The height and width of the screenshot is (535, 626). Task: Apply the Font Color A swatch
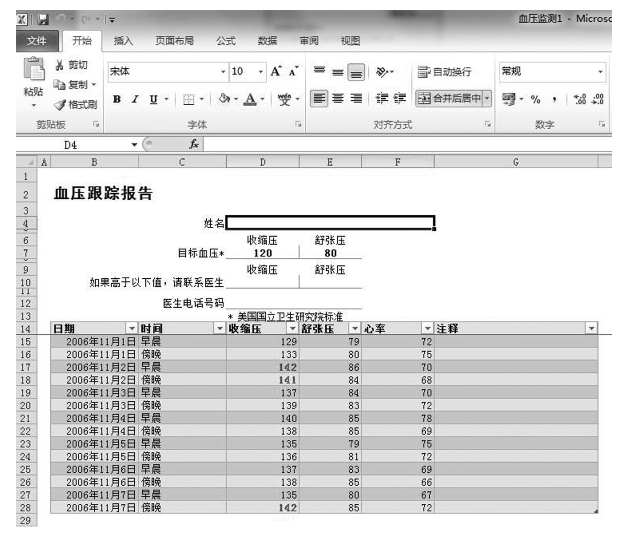(250, 99)
